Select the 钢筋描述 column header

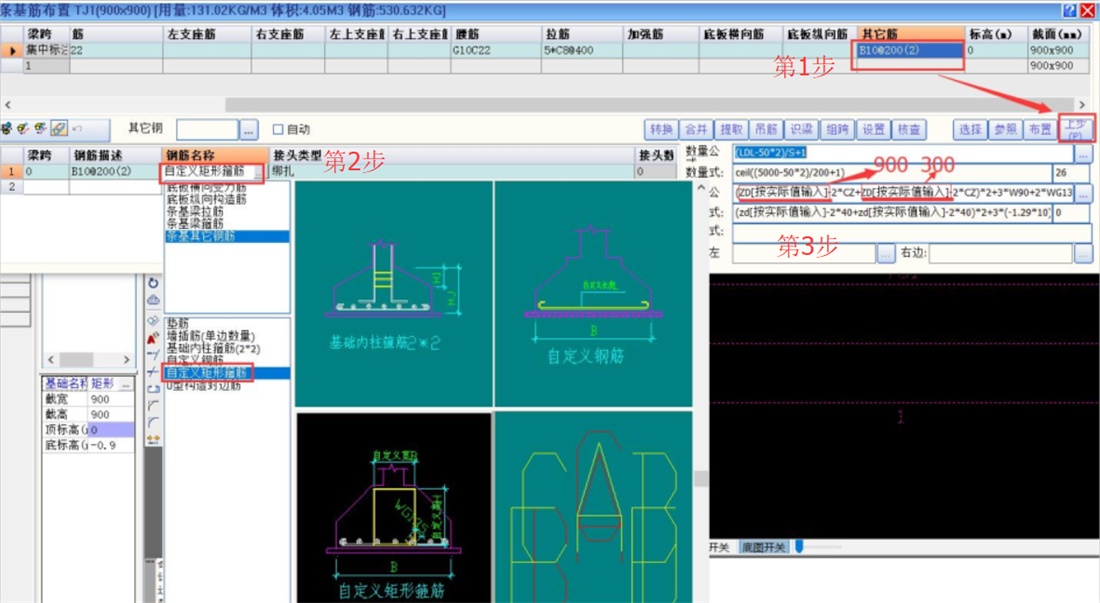(x=116, y=155)
